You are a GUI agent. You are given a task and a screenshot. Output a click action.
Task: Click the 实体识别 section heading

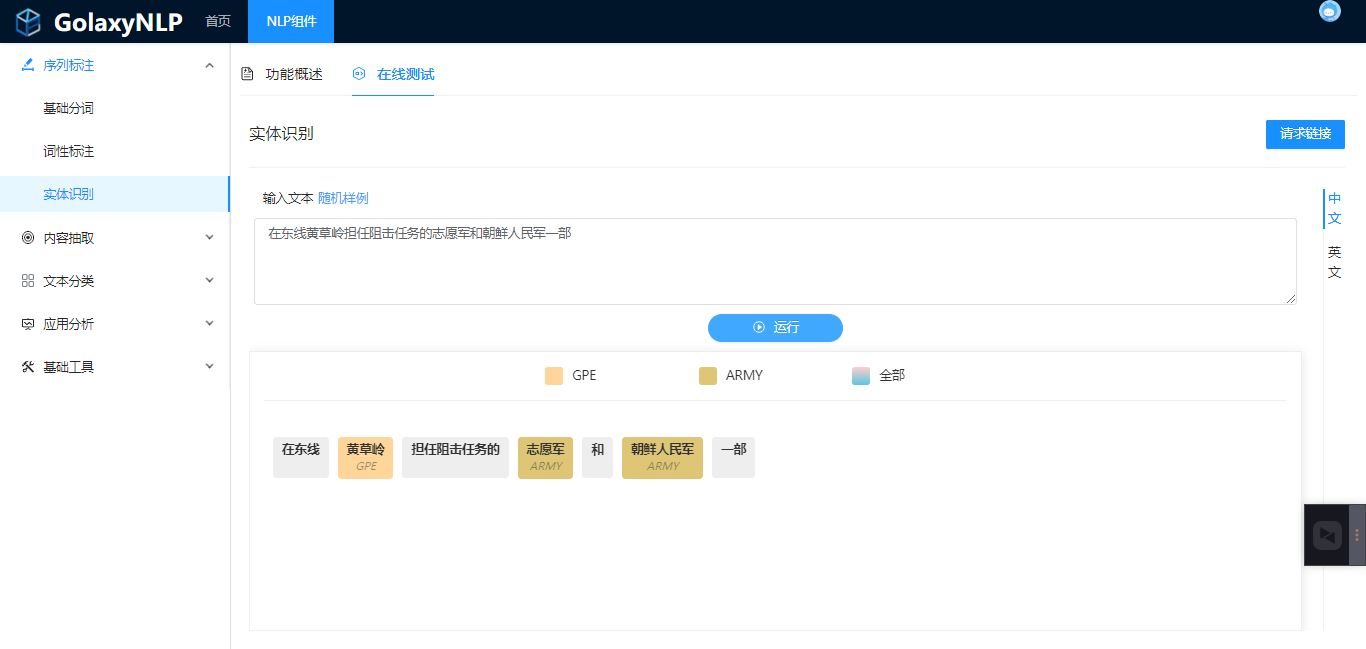[x=281, y=133]
